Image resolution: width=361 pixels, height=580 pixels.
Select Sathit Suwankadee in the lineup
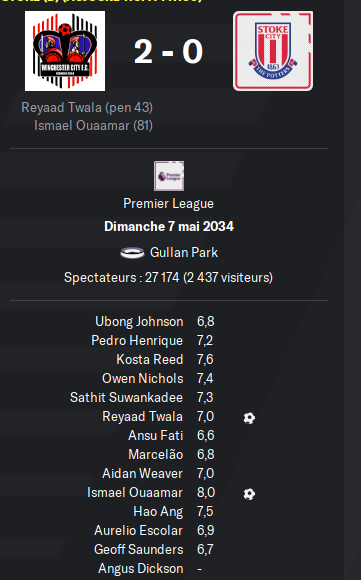126,397
